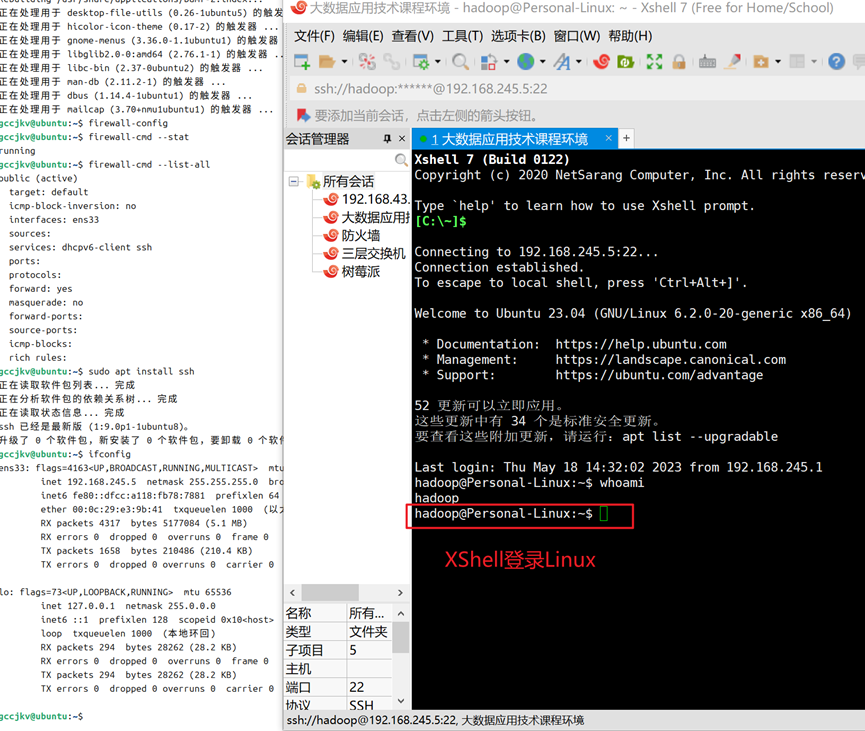The width and height of the screenshot is (865, 731).
Task: Open the dropdown arrow beside Open folder icon
Action: pyautogui.click(x=344, y=62)
